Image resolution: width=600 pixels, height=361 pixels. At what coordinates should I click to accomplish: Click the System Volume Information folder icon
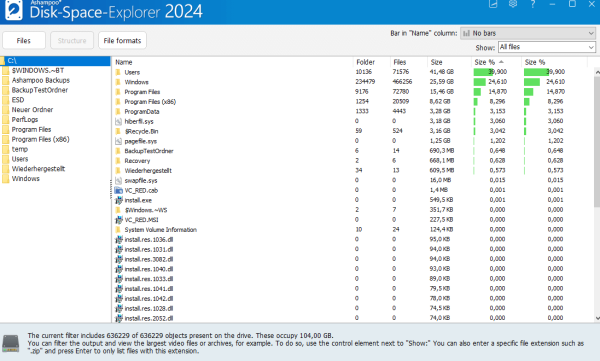coord(118,230)
